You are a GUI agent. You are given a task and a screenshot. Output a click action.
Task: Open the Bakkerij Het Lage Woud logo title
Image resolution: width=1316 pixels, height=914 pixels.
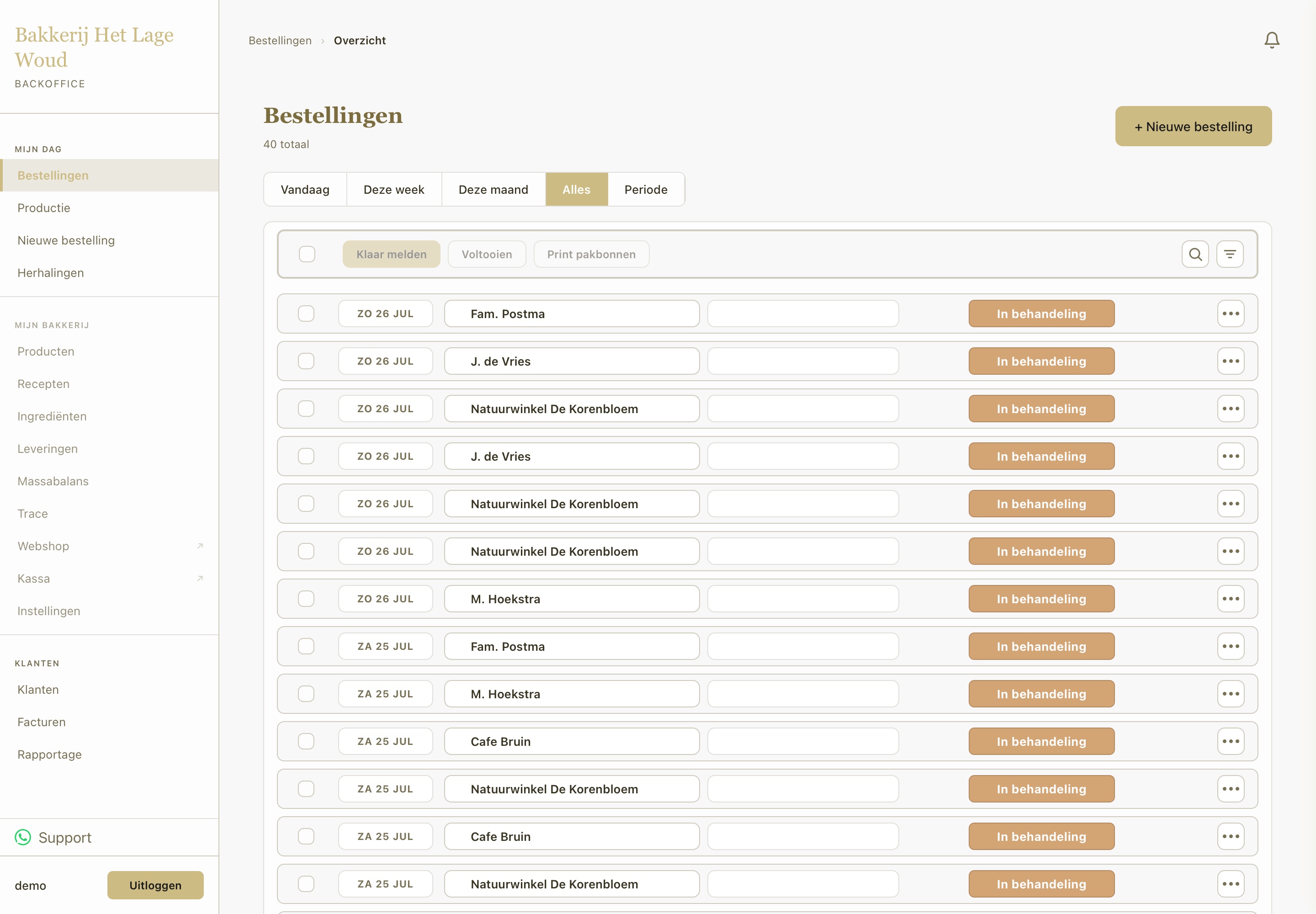[94, 47]
